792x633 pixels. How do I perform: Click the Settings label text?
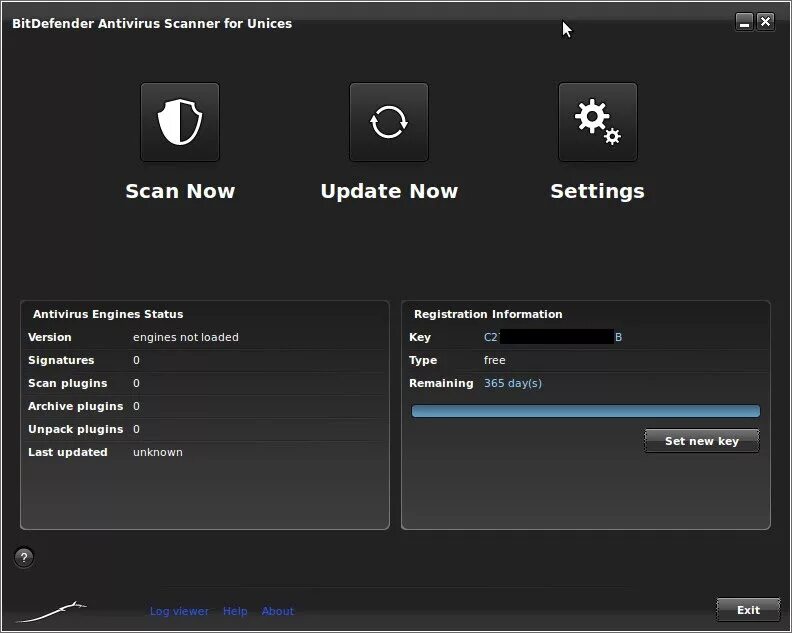(x=598, y=191)
